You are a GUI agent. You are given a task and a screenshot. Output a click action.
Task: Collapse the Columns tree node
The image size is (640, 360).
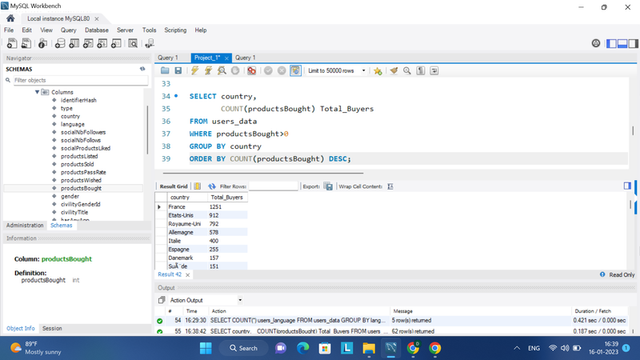[x=37, y=92]
